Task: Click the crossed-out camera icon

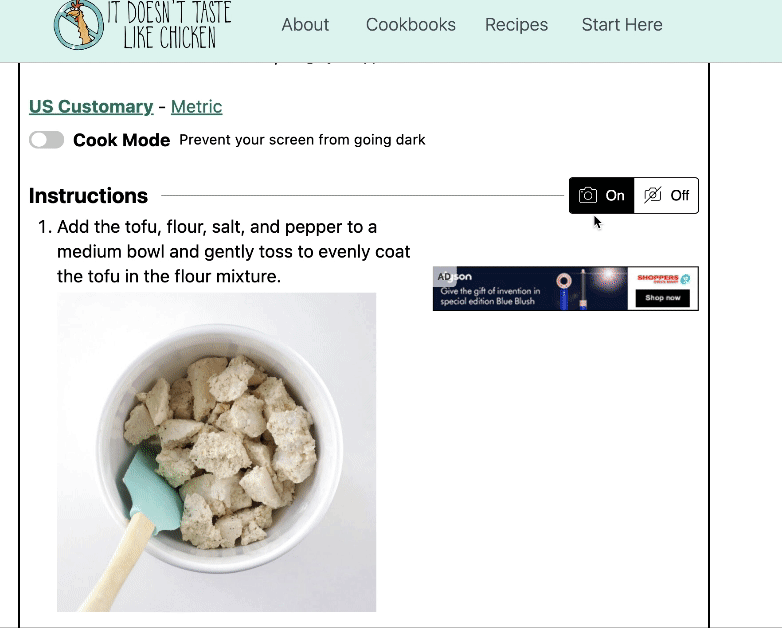Action: tap(652, 195)
